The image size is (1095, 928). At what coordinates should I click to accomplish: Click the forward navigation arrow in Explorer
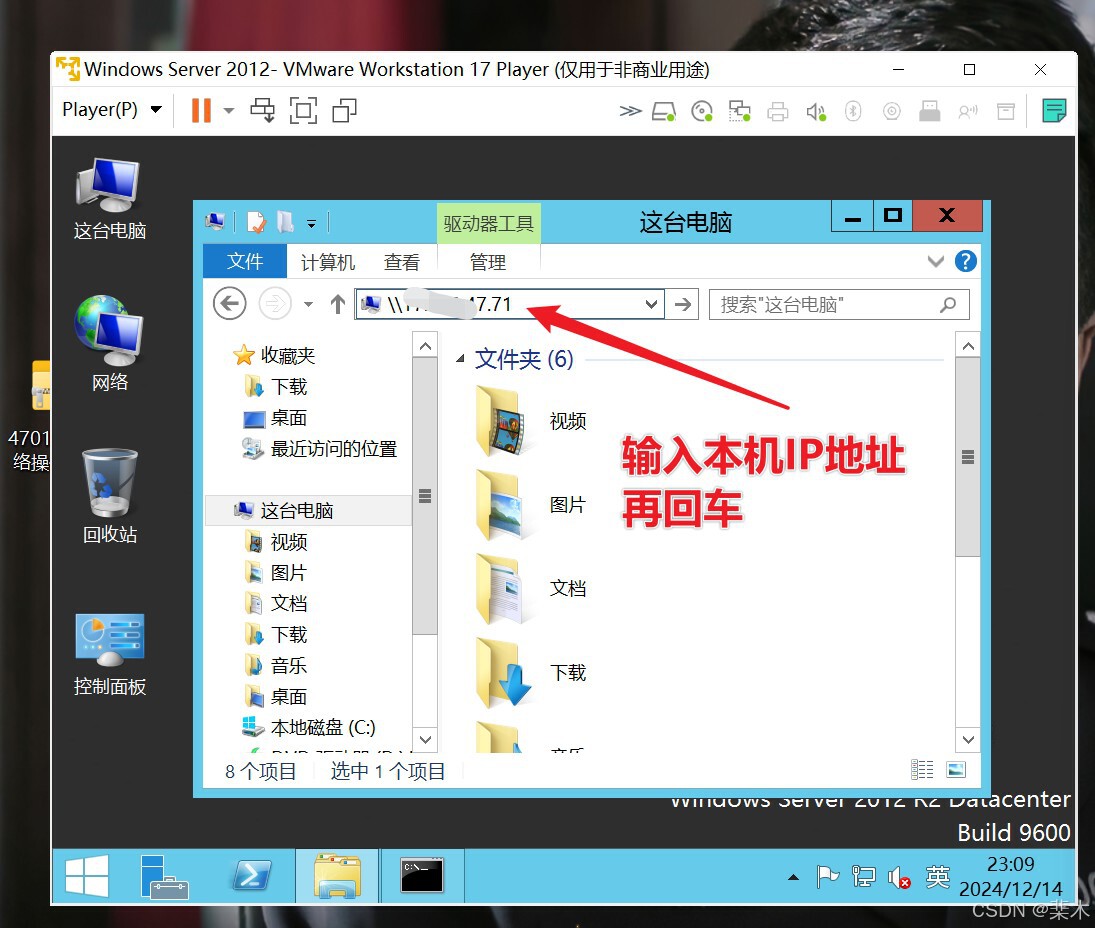tap(275, 304)
